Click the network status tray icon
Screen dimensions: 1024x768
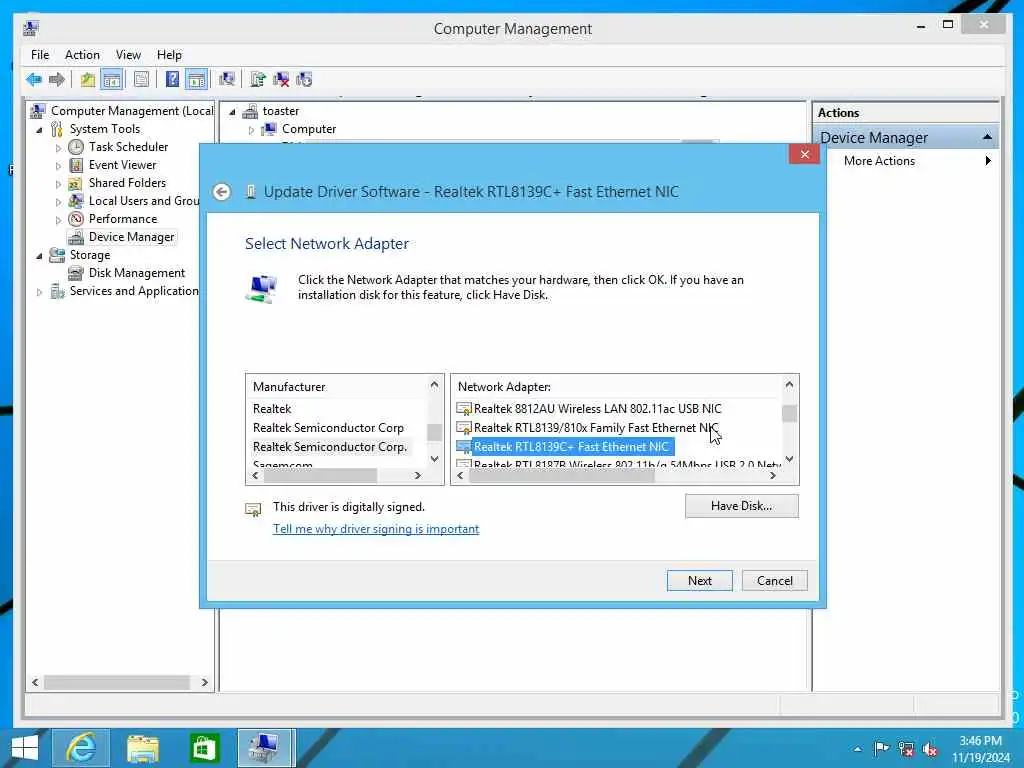coord(906,748)
